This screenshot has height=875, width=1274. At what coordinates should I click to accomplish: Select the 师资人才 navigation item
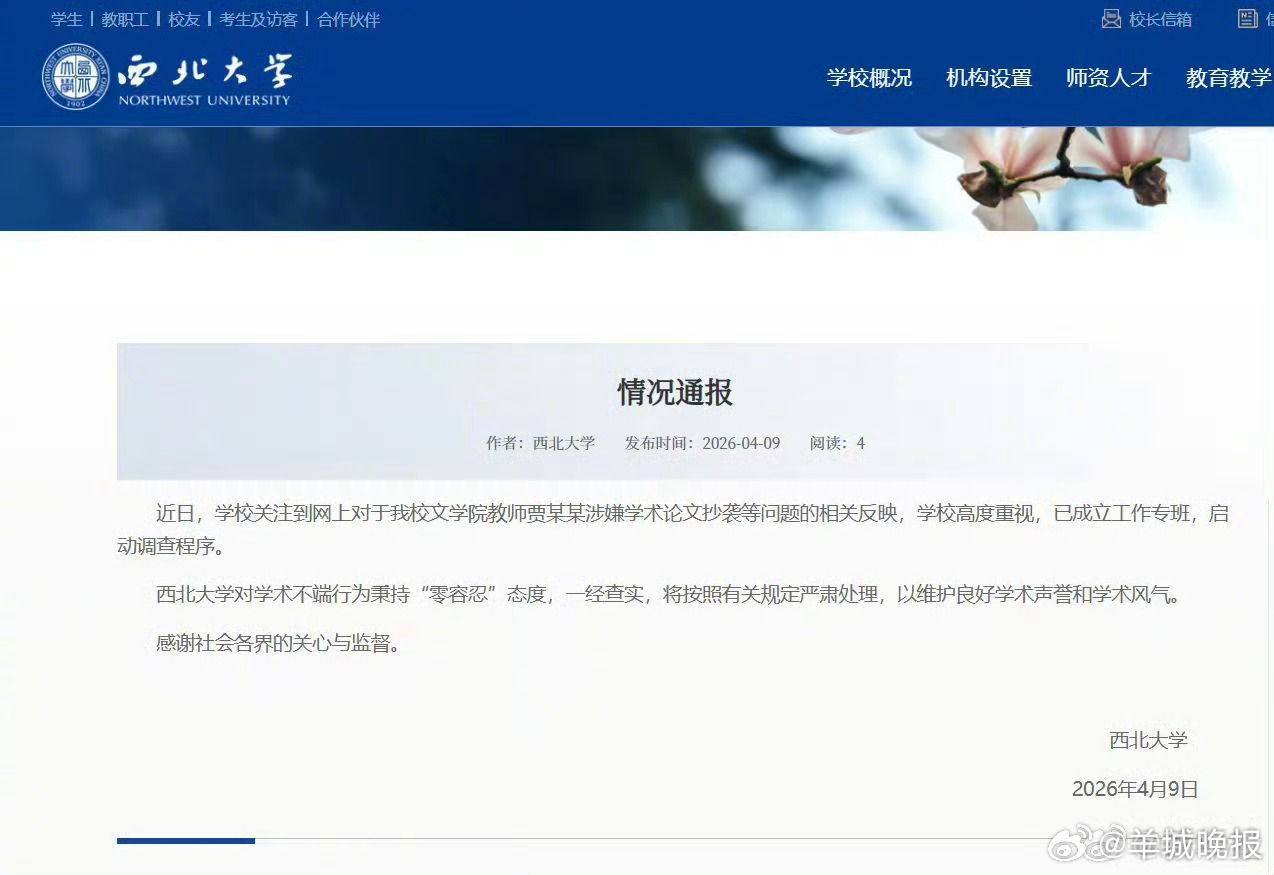[x=1109, y=78]
